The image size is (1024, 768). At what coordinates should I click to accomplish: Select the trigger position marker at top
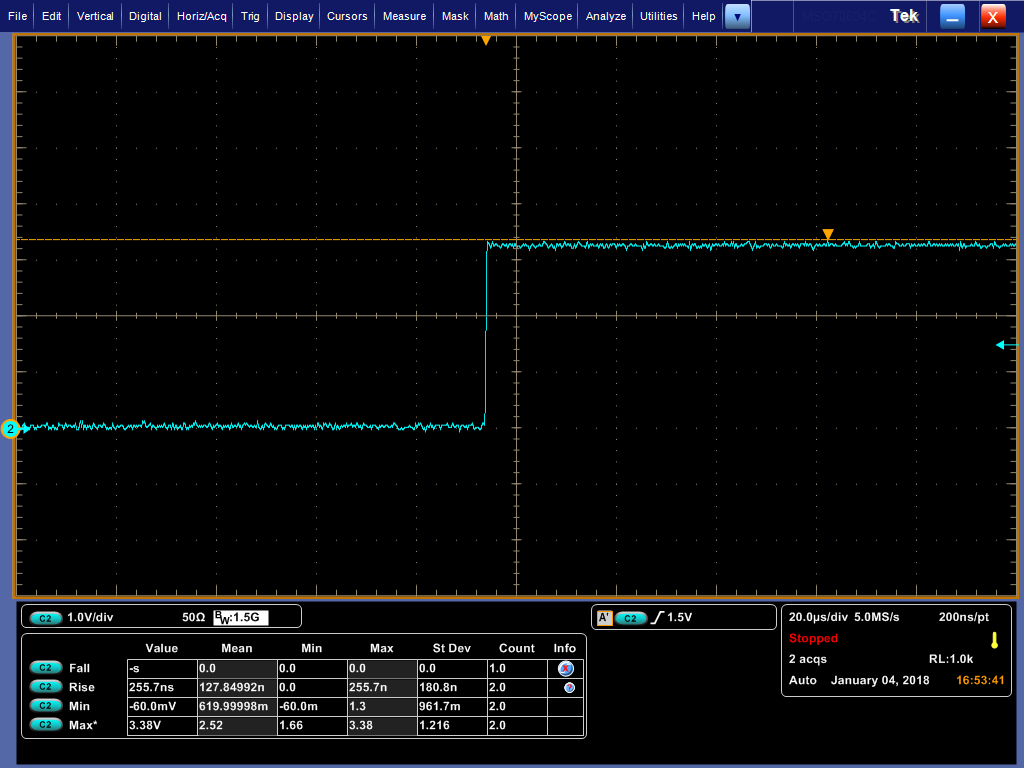[486, 40]
